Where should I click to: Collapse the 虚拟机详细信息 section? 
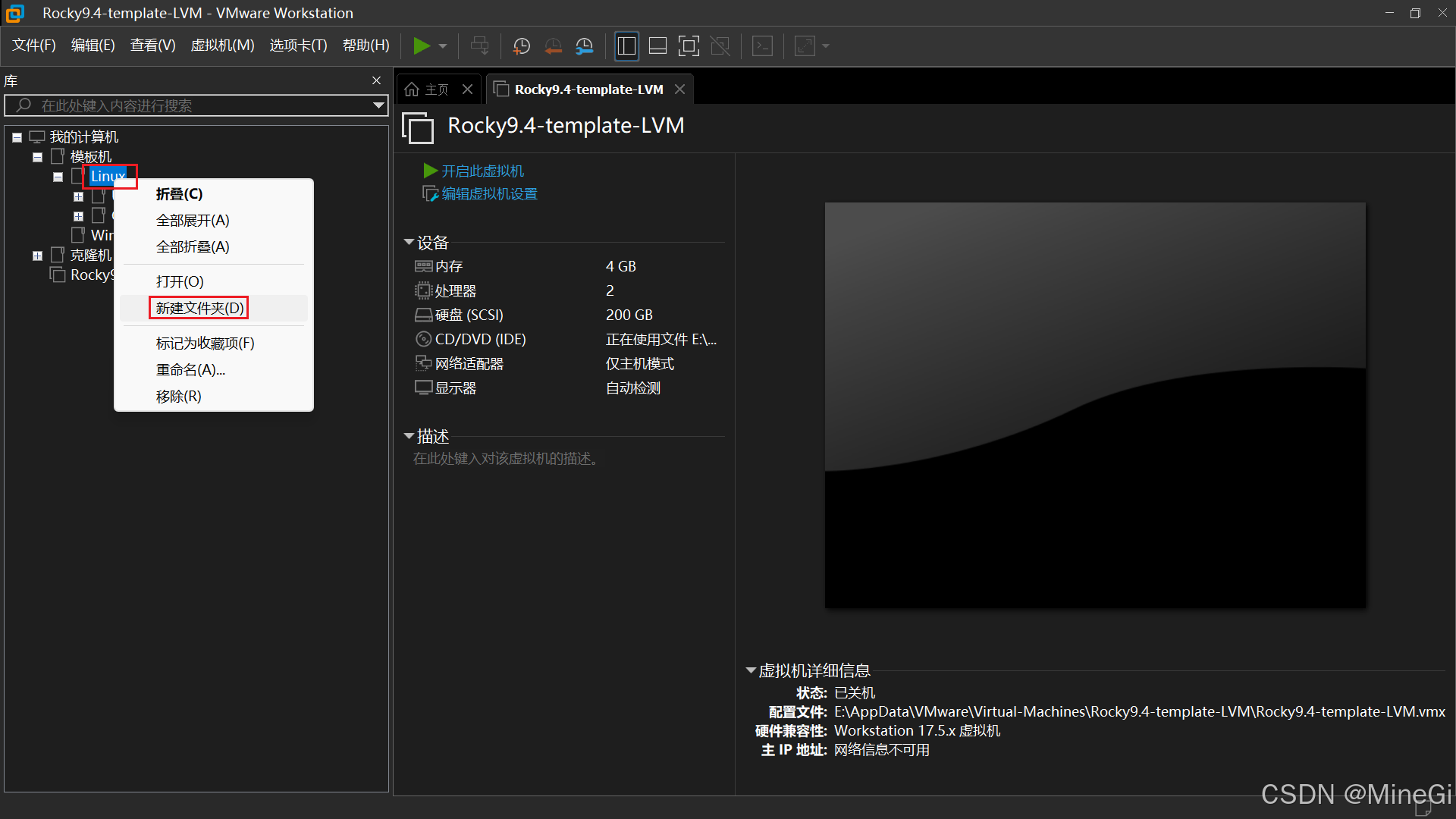click(x=751, y=670)
